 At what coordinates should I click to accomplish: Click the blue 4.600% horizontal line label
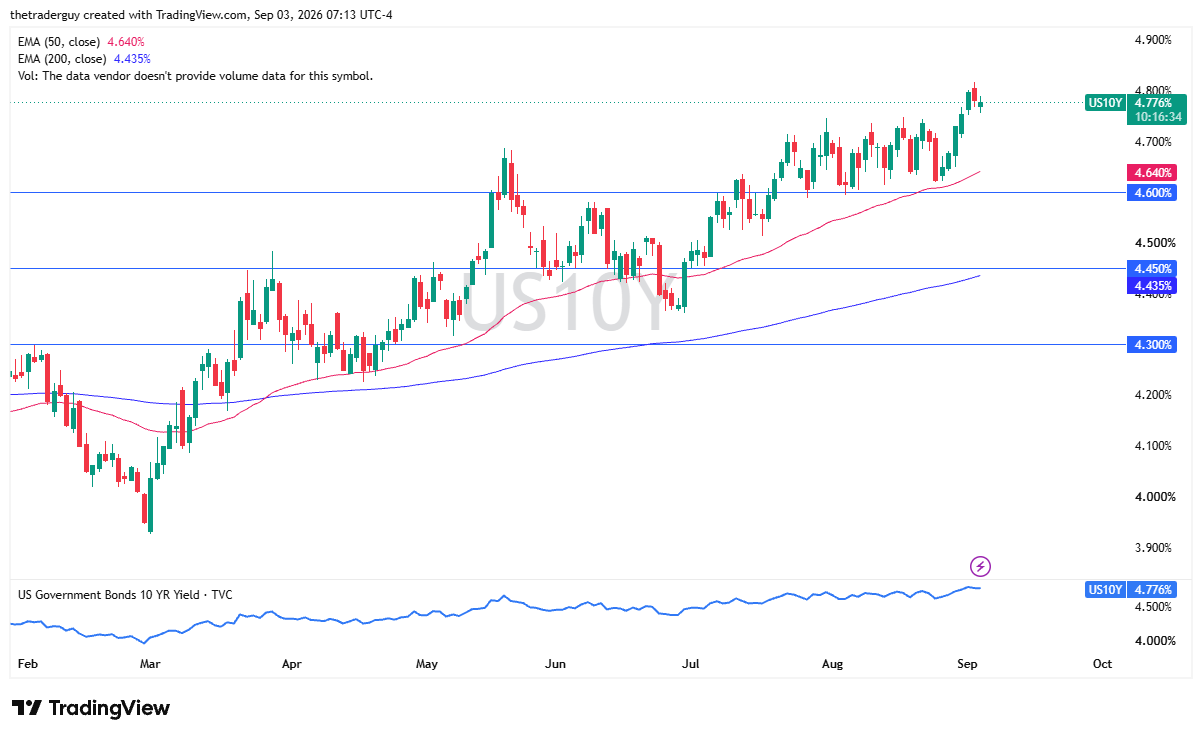point(1153,192)
